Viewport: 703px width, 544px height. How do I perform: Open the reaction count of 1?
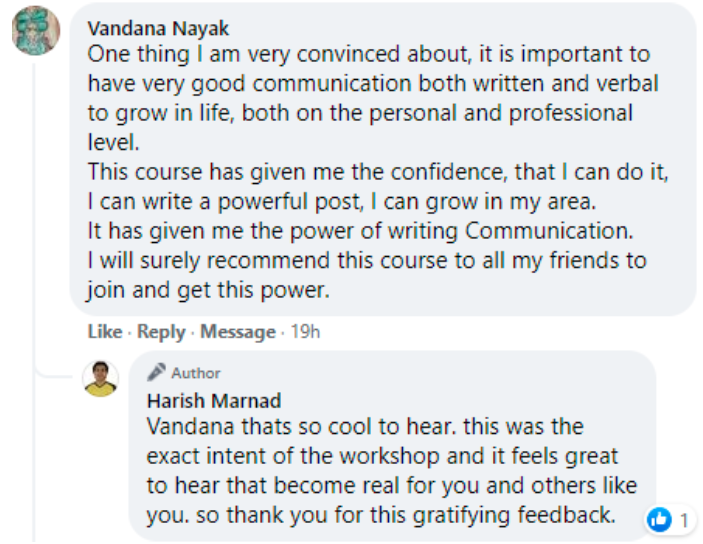click(x=684, y=520)
